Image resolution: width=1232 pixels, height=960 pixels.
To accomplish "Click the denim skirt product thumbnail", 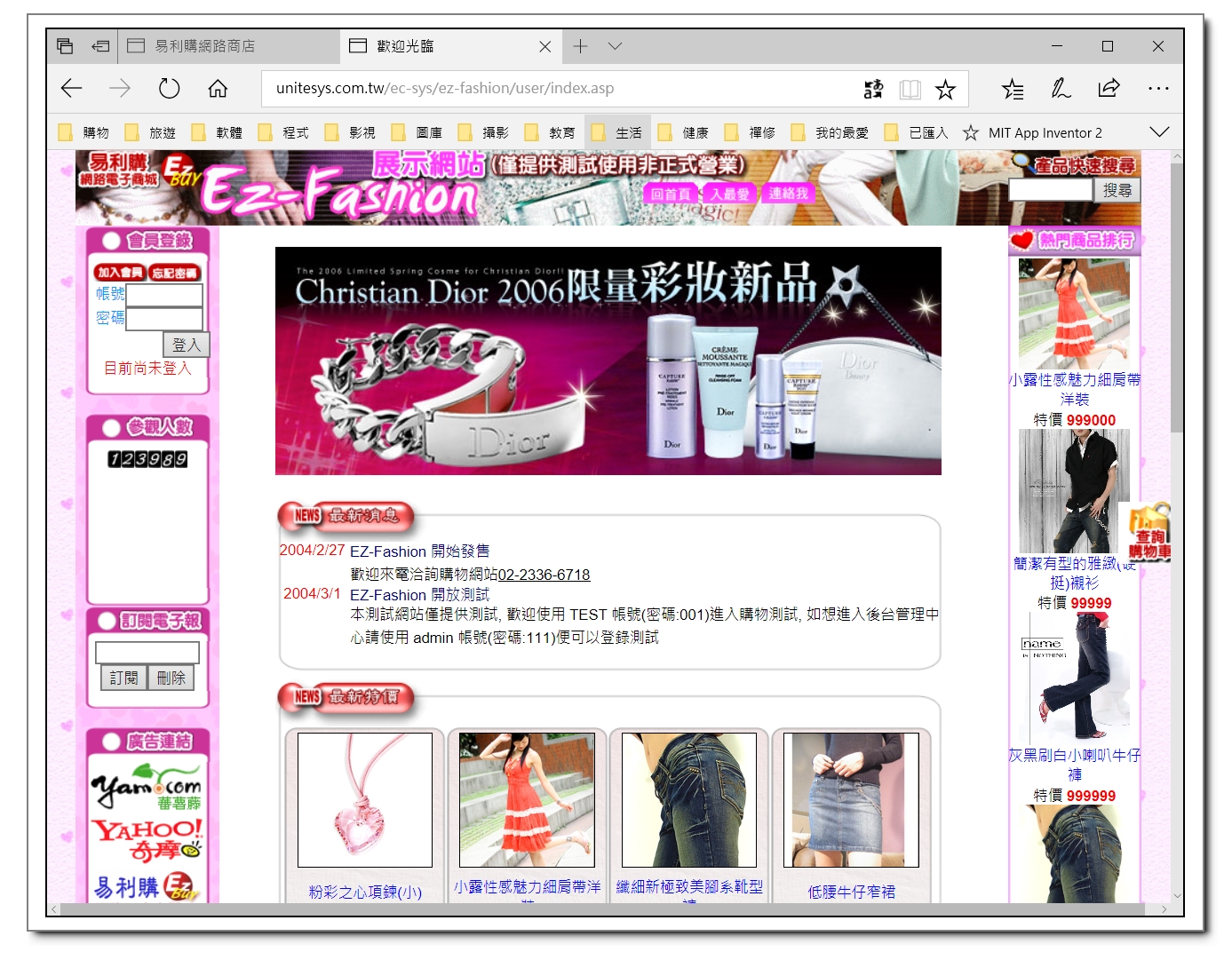I will click(x=851, y=800).
